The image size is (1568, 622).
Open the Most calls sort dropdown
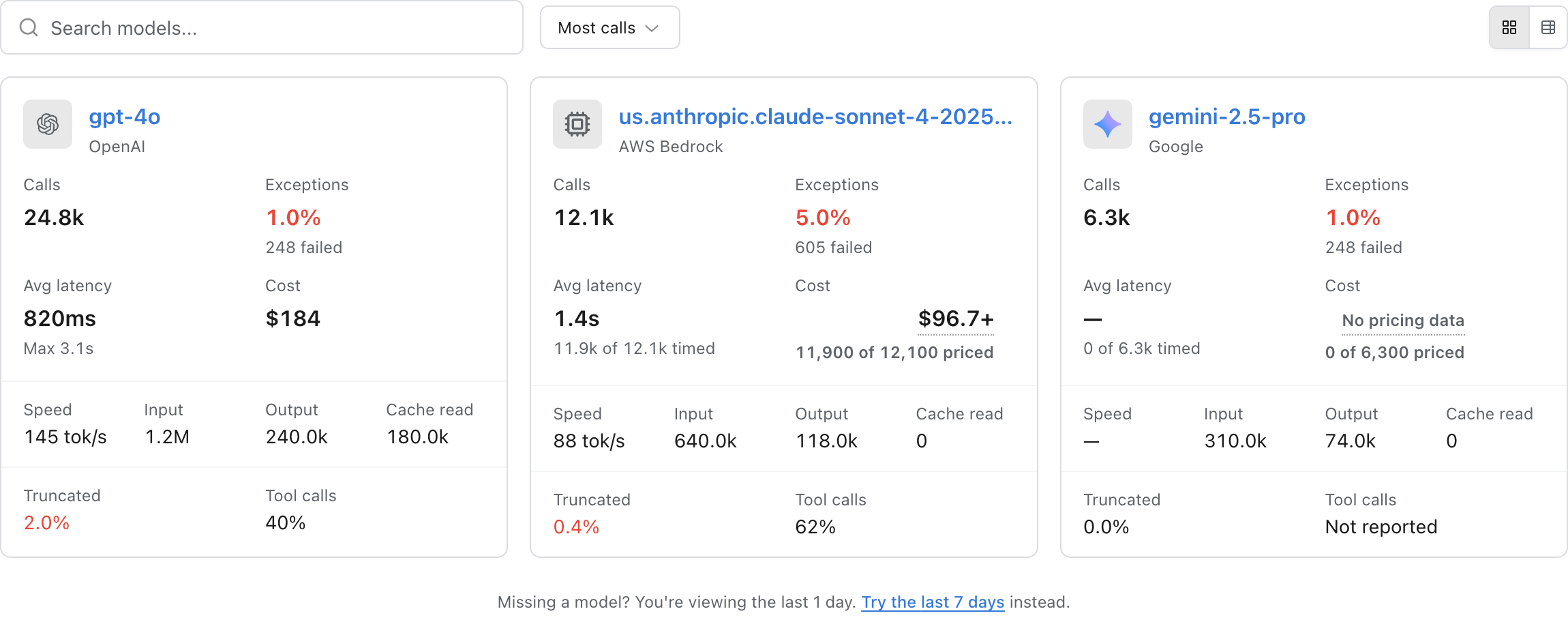pyautogui.click(x=609, y=28)
